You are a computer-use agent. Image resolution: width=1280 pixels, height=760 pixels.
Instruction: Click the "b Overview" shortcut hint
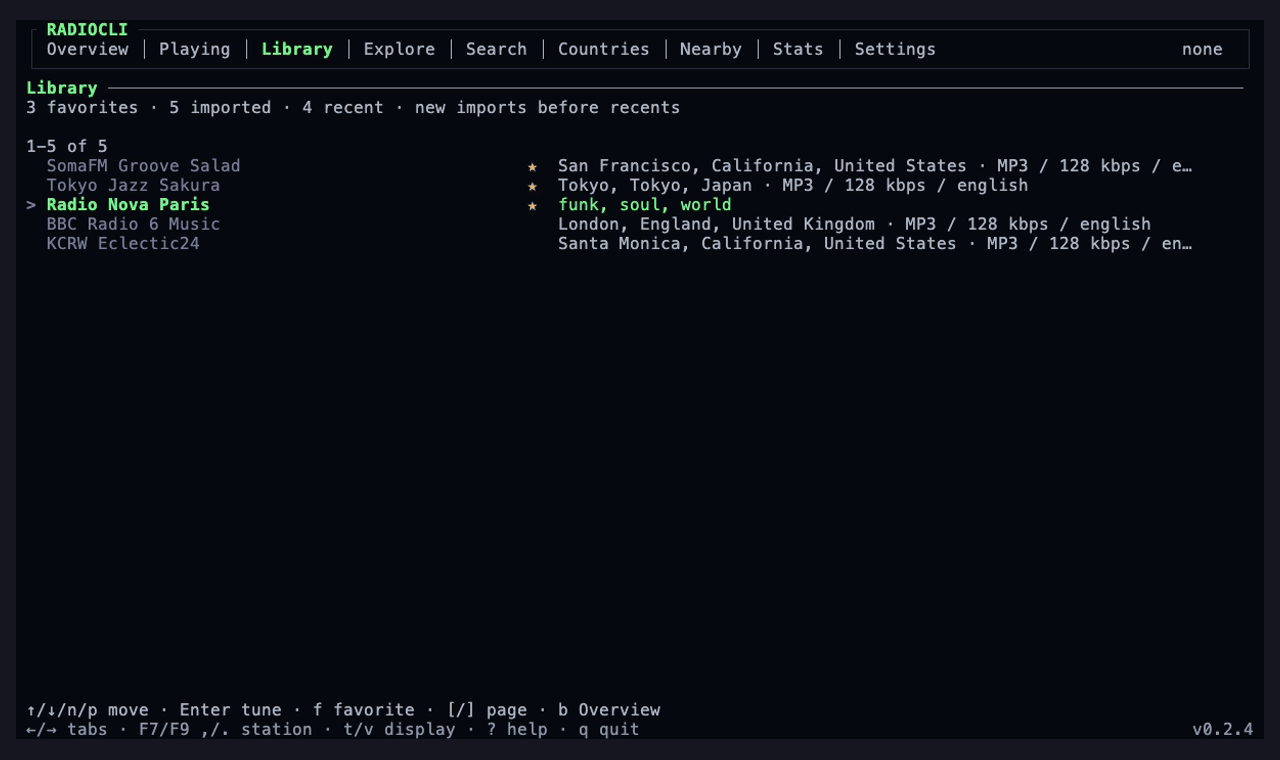click(609, 710)
